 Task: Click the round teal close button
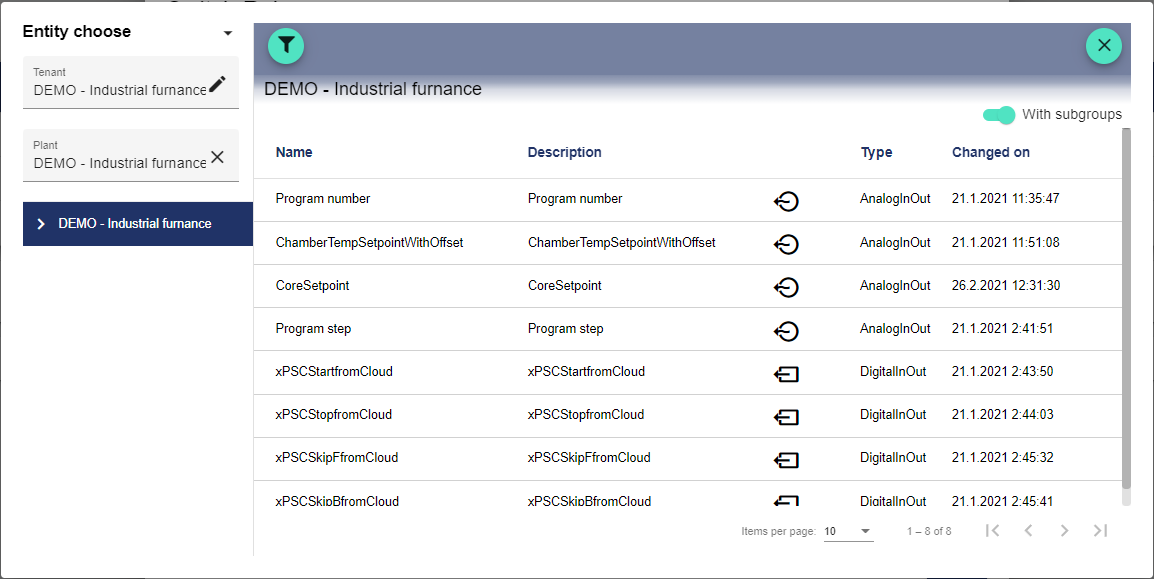(1104, 45)
